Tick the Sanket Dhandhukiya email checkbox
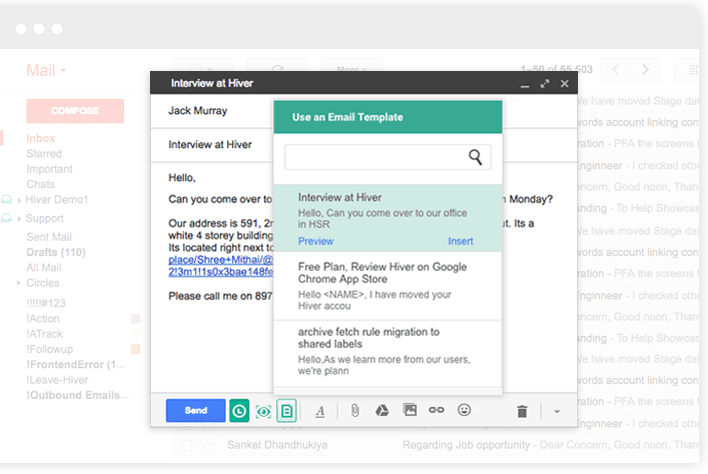Image resolution: width=708 pixels, height=474 pixels. pyautogui.click(x=186, y=446)
